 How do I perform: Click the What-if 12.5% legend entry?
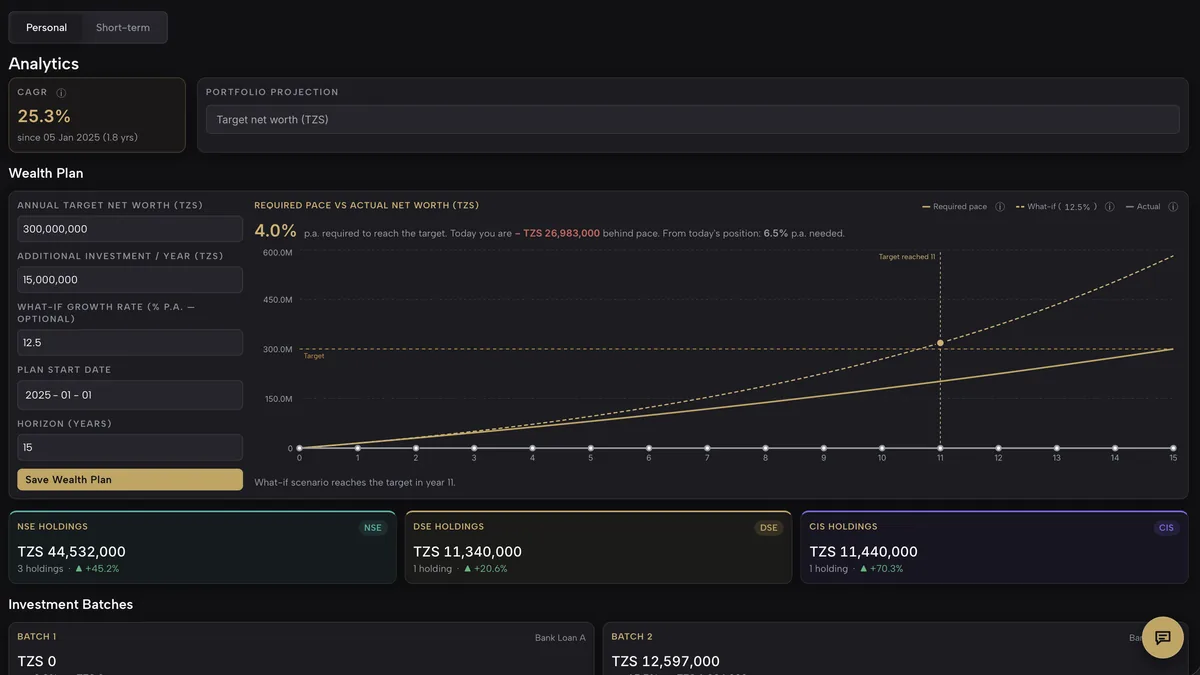coord(1056,207)
